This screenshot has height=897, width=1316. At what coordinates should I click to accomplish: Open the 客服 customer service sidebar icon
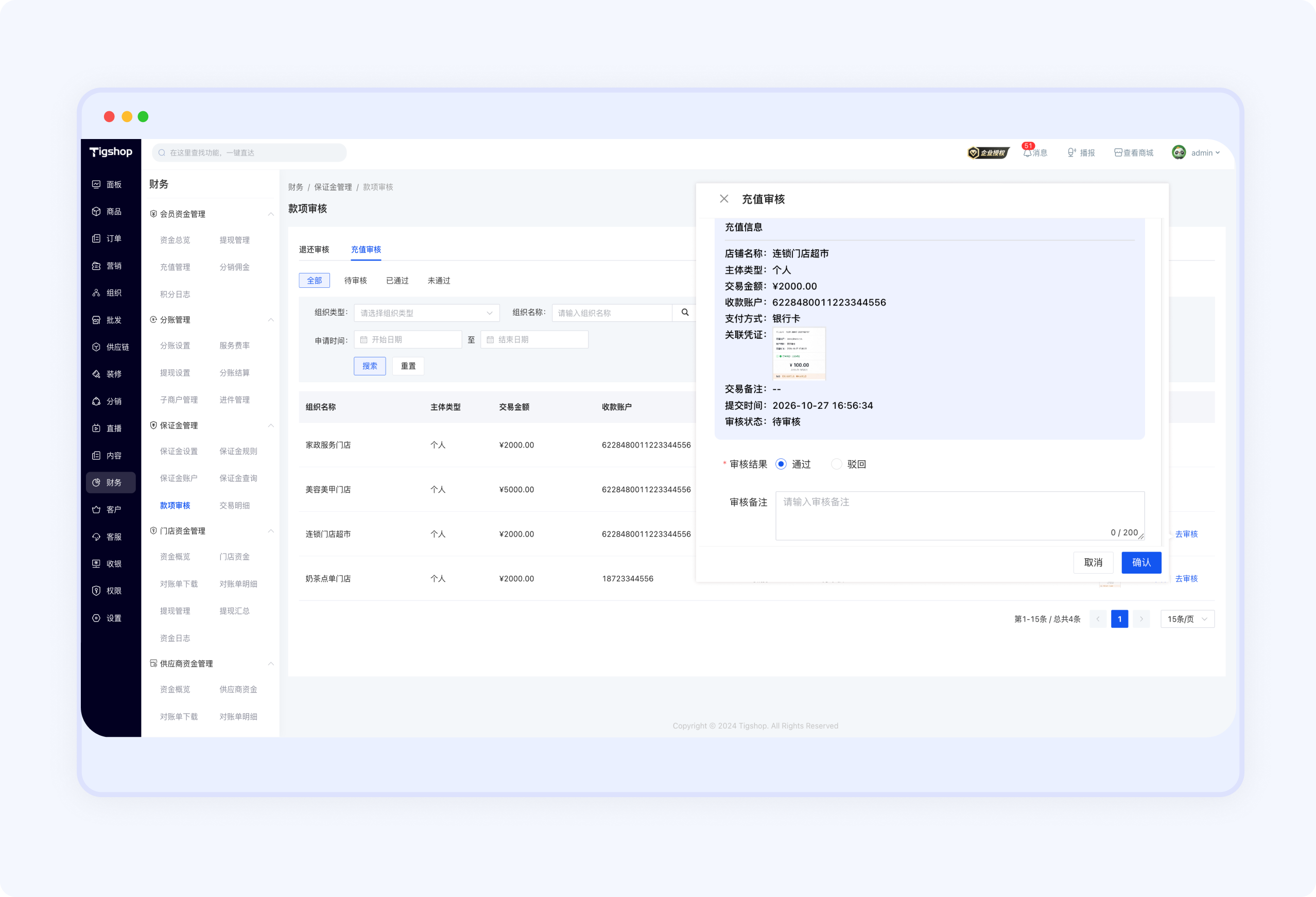coord(96,537)
